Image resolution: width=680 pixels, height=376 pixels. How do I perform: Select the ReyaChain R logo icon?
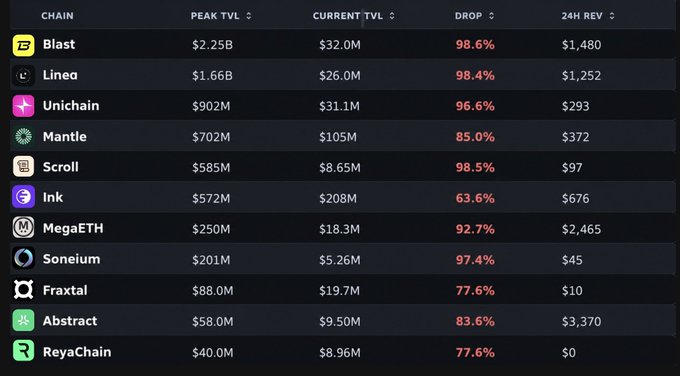[x=23, y=350]
